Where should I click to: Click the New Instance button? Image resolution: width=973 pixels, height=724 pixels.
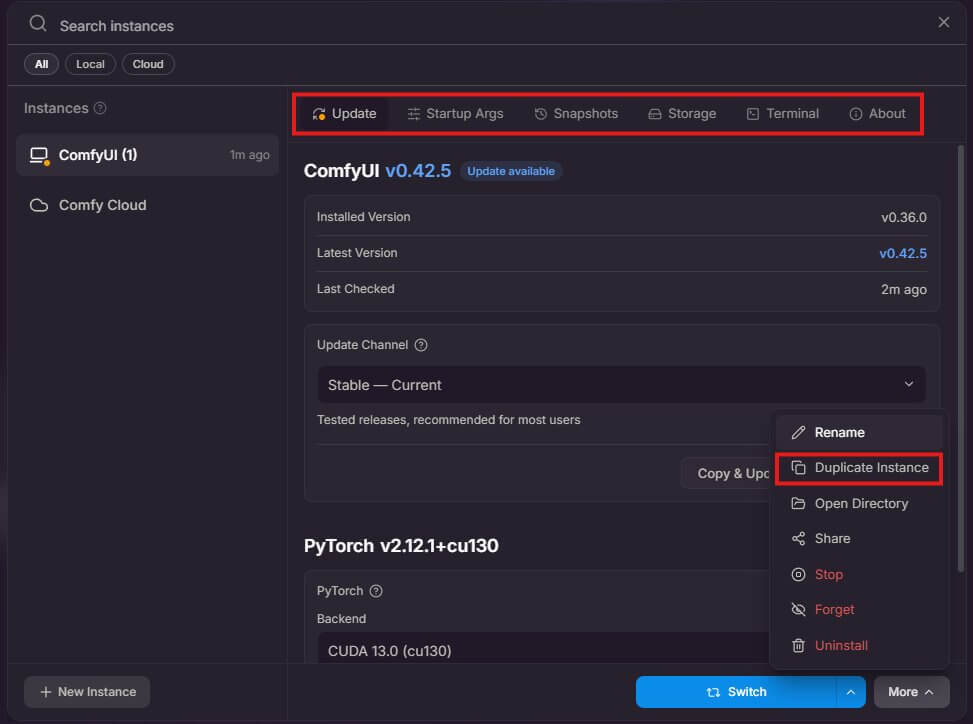(87, 692)
